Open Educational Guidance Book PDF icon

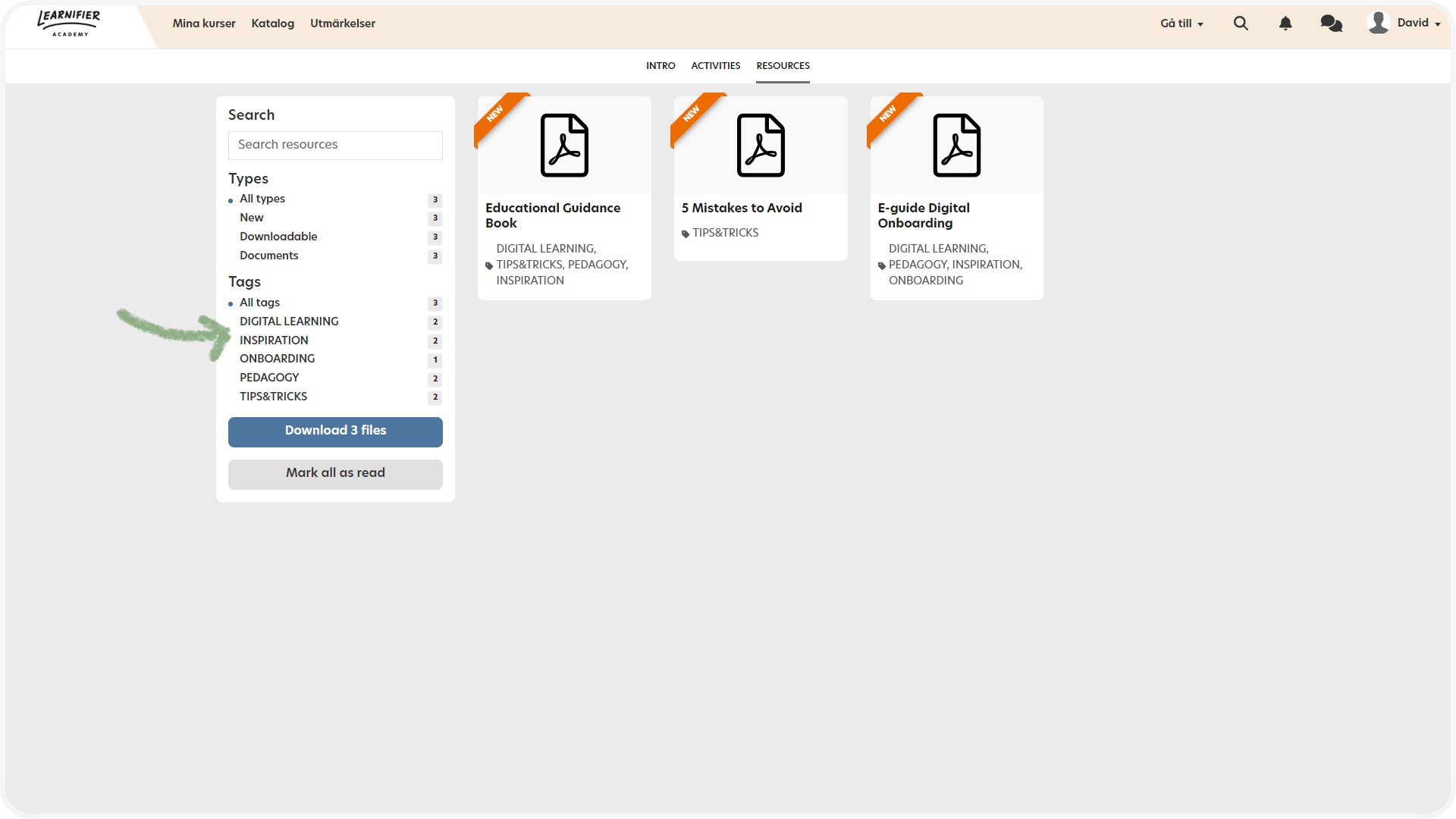tap(564, 145)
